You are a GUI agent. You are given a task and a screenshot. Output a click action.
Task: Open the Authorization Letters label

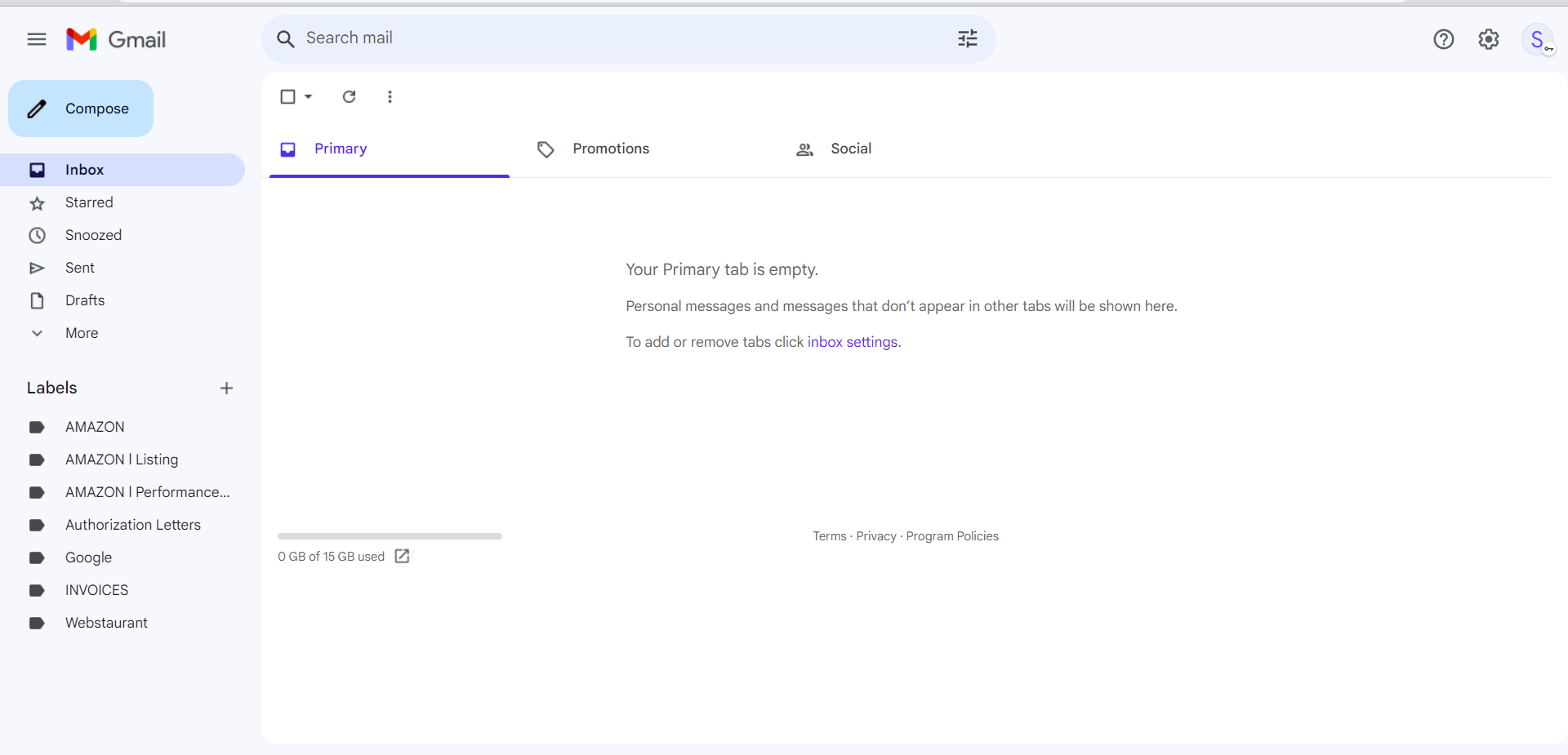pyautogui.click(x=122, y=525)
